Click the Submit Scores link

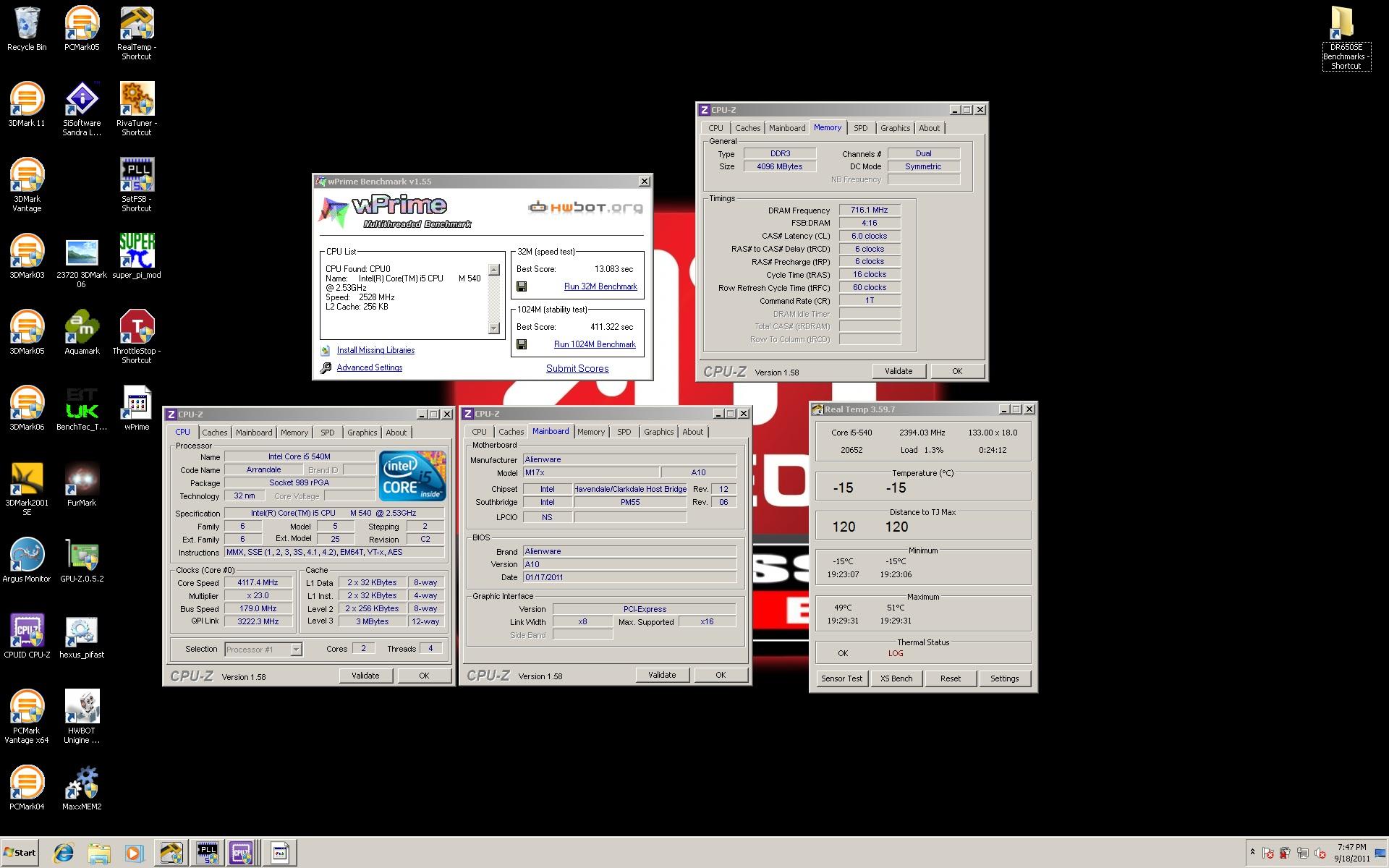pyautogui.click(x=577, y=368)
